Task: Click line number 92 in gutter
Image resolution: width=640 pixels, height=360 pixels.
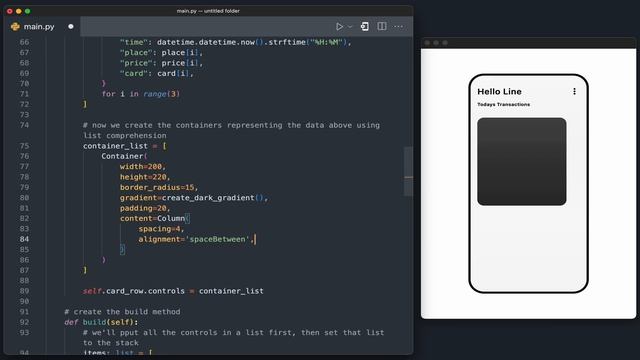Action: click(x=24, y=322)
